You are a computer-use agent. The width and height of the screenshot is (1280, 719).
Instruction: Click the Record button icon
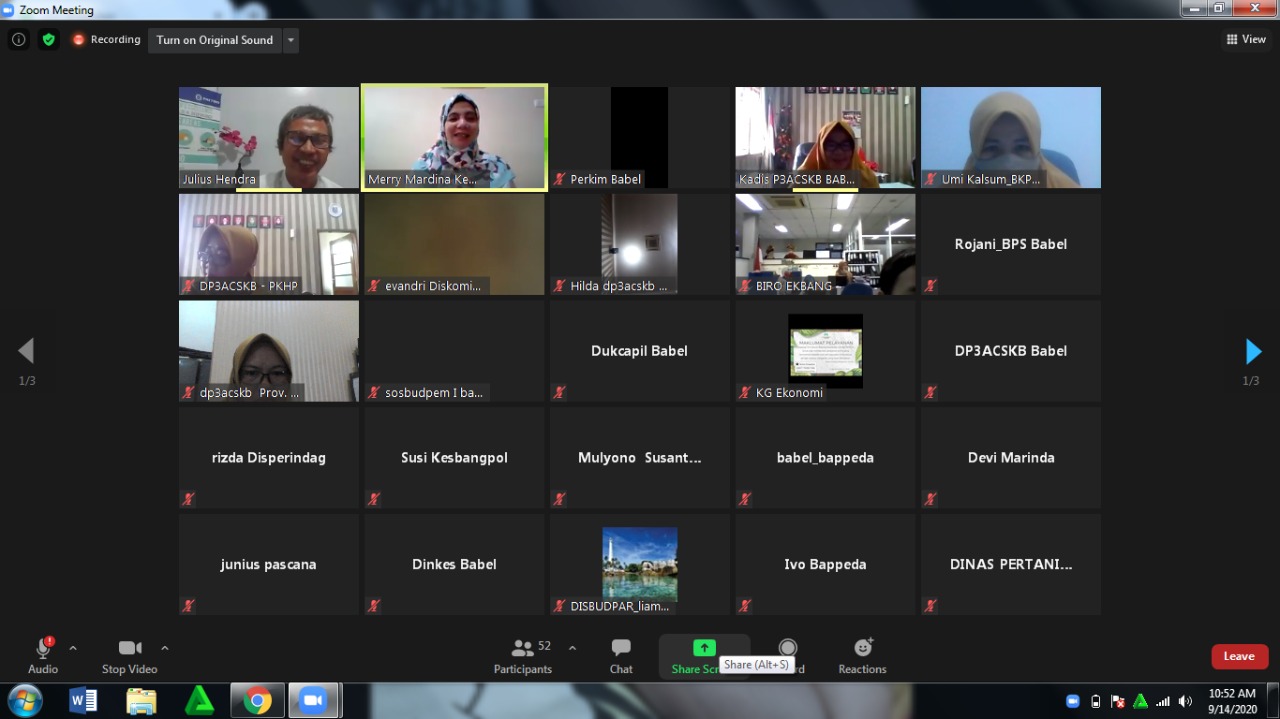(x=788, y=648)
